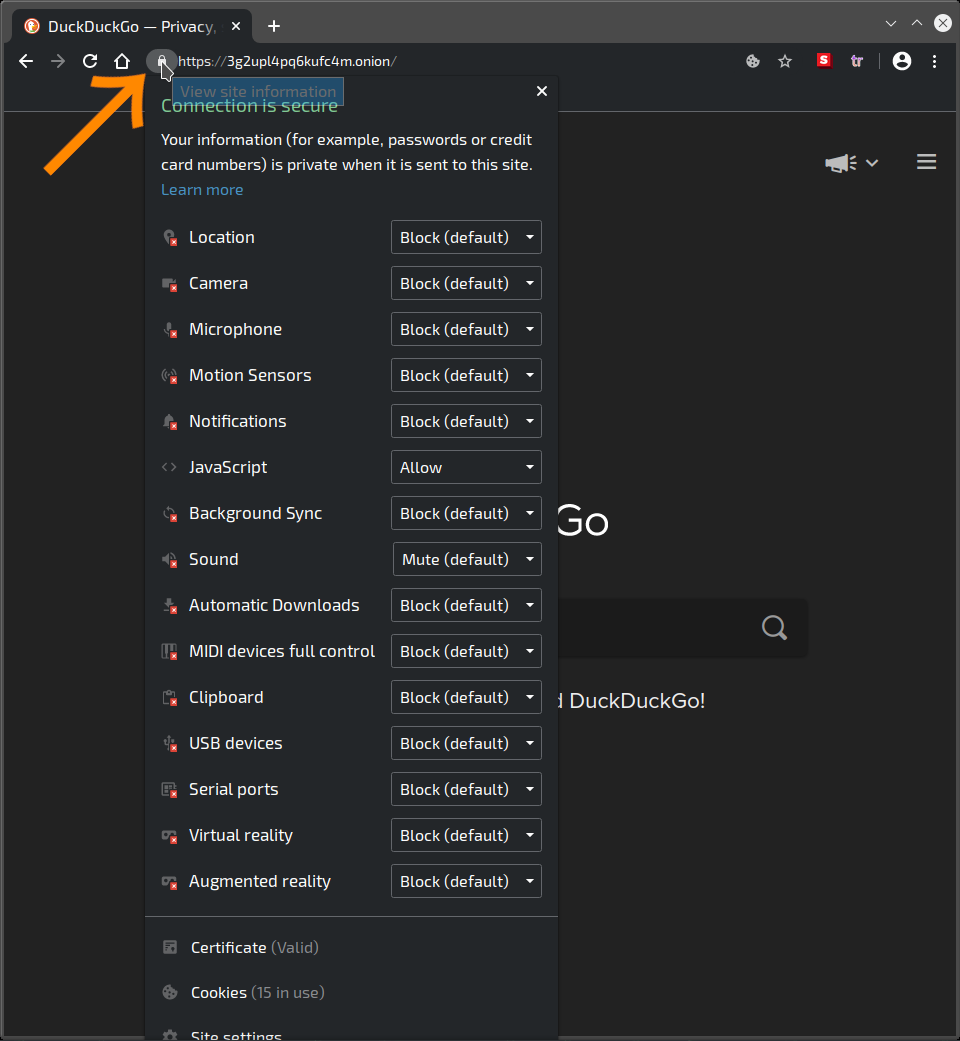Open Cookies (15 in use)
Image resolution: width=960 pixels, height=1041 pixels.
pyautogui.click(x=258, y=993)
